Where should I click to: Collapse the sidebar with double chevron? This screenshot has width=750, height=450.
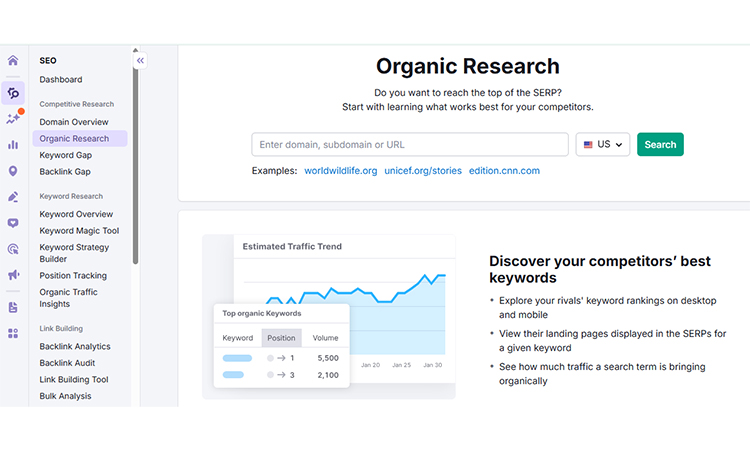tap(140, 60)
